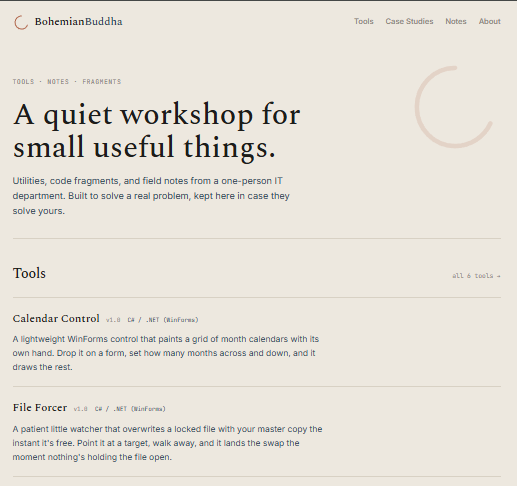Open the Tools nav menu item
The width and height of the screenshot is (517, 486).
pos(364,21)
